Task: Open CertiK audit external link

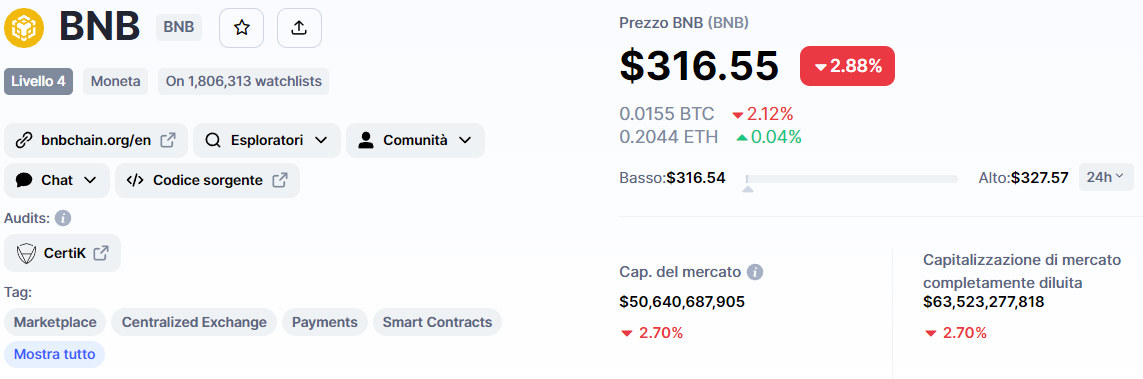Action: point(63,253)
